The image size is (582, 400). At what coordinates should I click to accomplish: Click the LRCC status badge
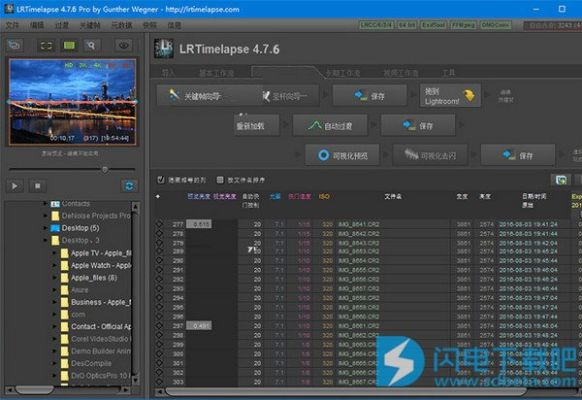point(376,25)
